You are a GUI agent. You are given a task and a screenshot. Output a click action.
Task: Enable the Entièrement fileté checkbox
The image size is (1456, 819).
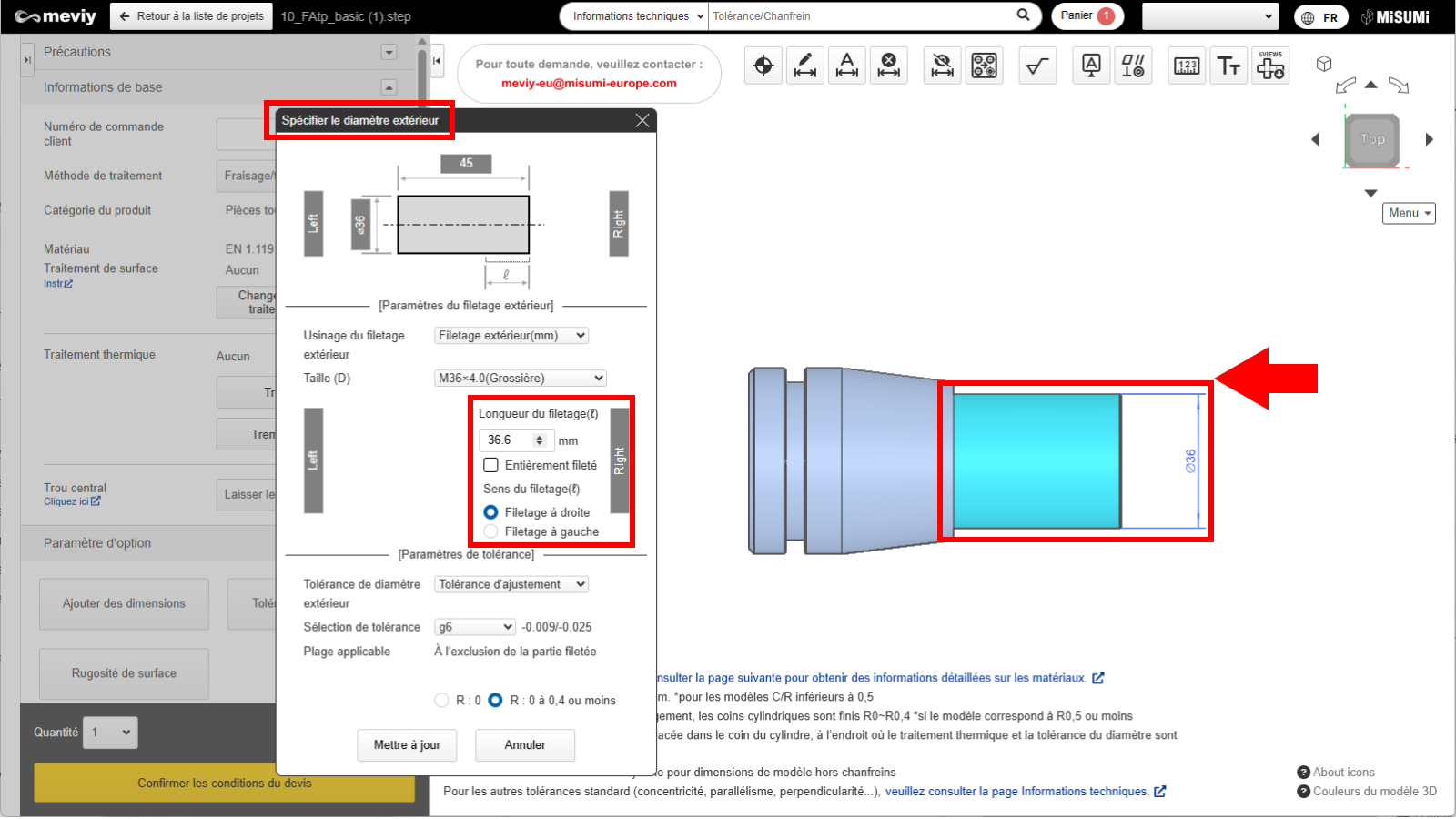coord(491,465)
